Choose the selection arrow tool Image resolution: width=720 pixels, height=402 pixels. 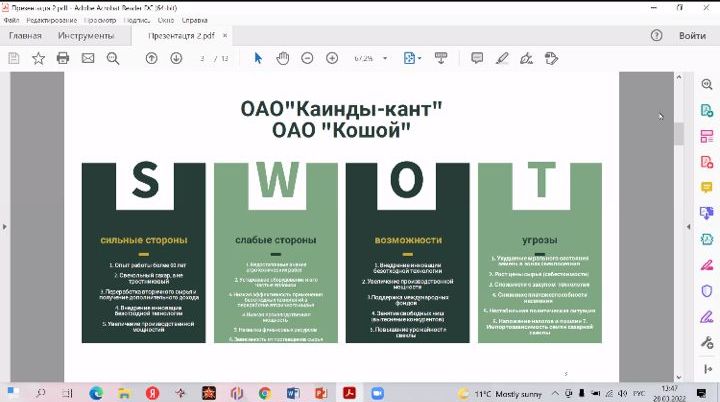[258, 58]
